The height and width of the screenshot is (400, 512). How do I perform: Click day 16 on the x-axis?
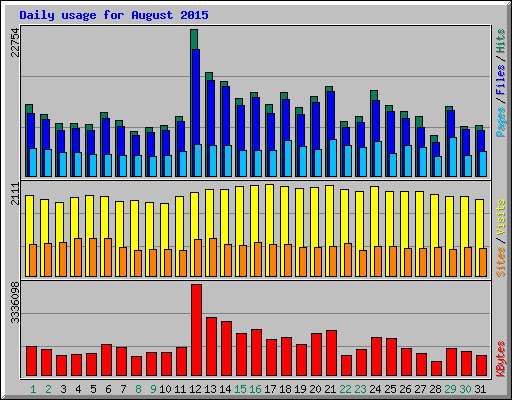(255, 389)
